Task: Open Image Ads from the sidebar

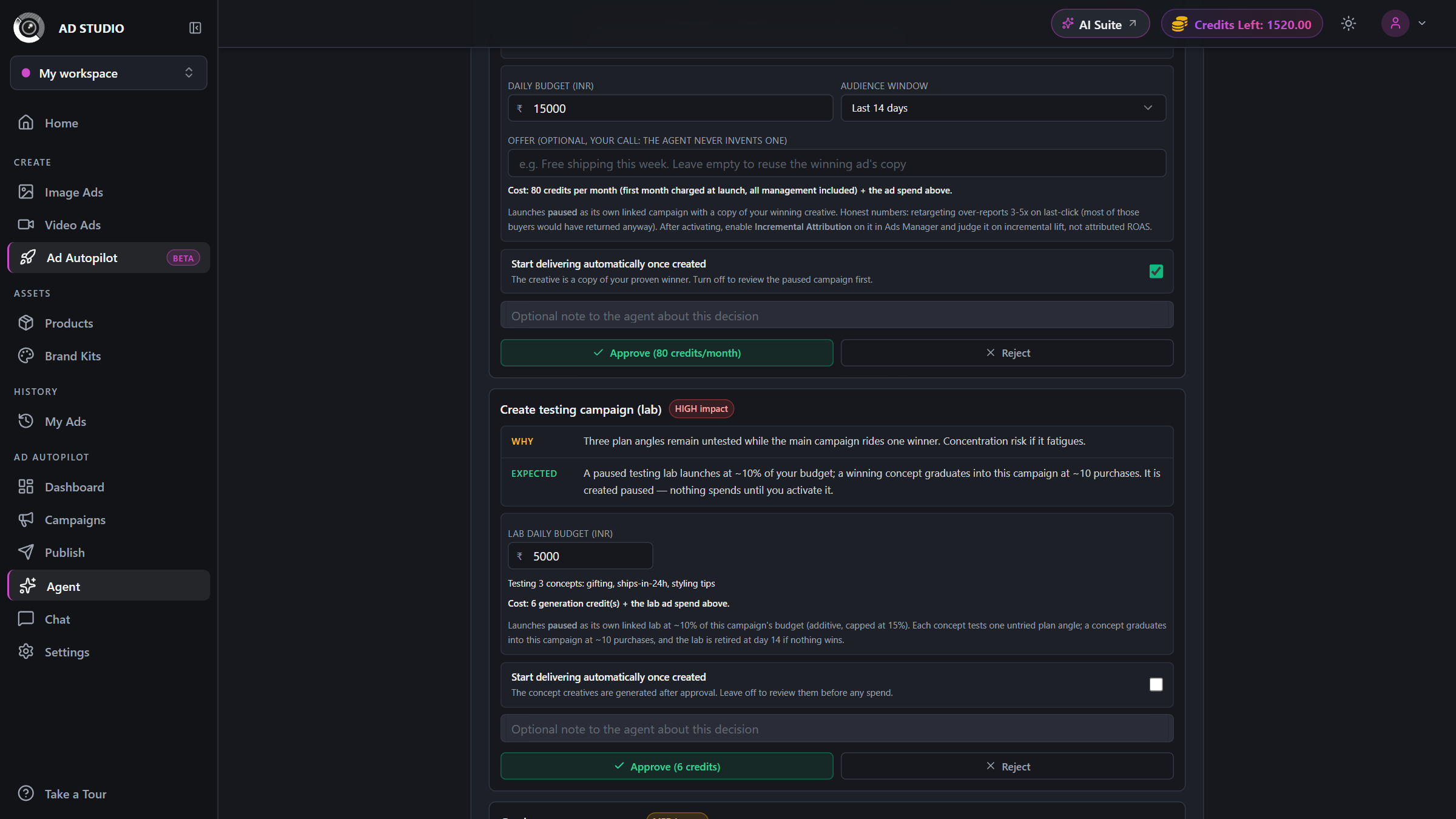Action: pyautogui.click(x=109, y=192)
